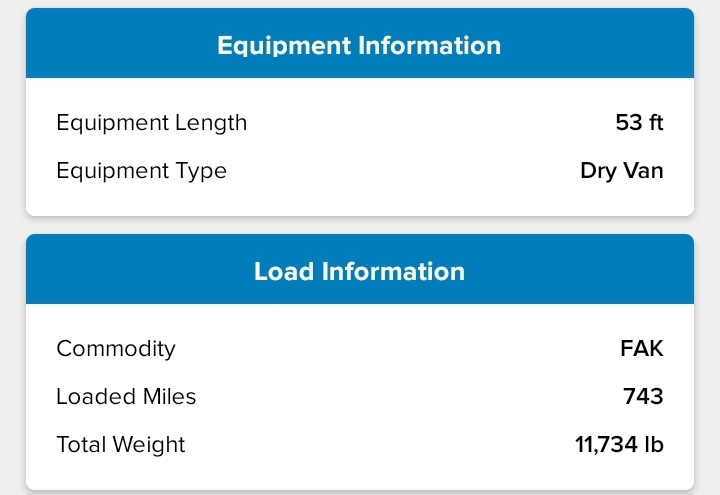The width and height of the screenshot is (720, 495).
Task: Click blue bar right of Equipment Information title
Action: [600, 45]
